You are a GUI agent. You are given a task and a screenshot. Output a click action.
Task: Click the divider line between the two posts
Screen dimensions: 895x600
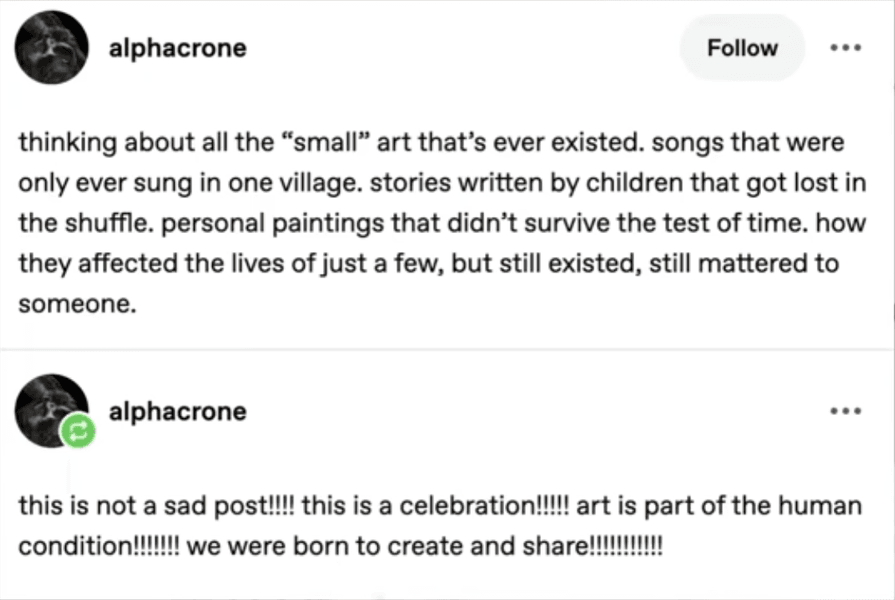click(447, 349)
